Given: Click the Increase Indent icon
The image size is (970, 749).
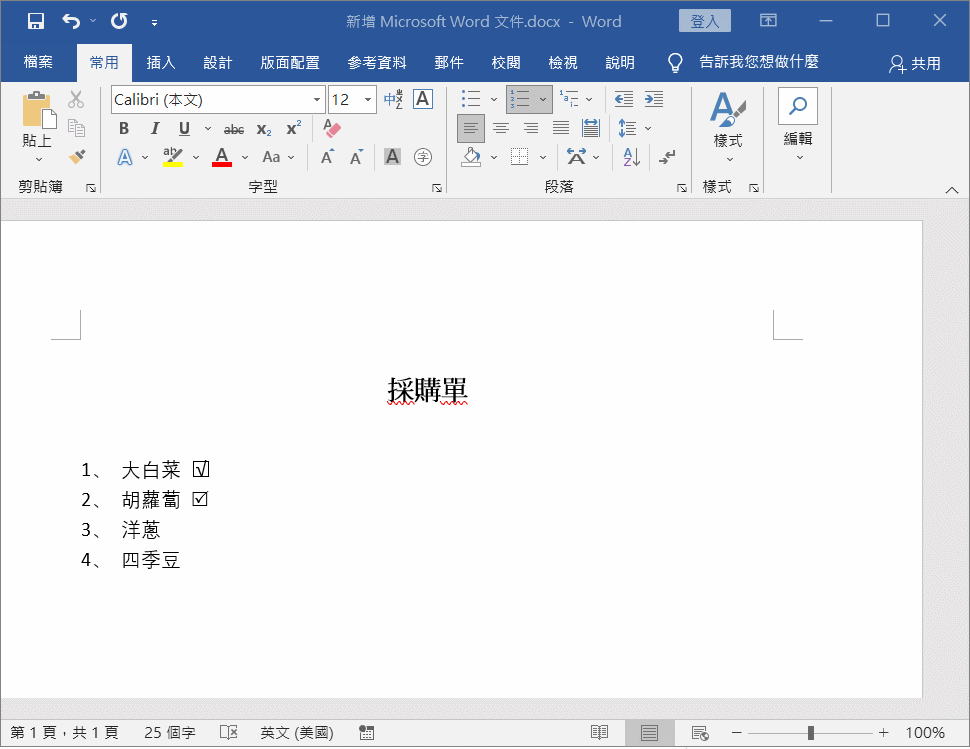Looking at the screenshot, I should tap(654, 99).
